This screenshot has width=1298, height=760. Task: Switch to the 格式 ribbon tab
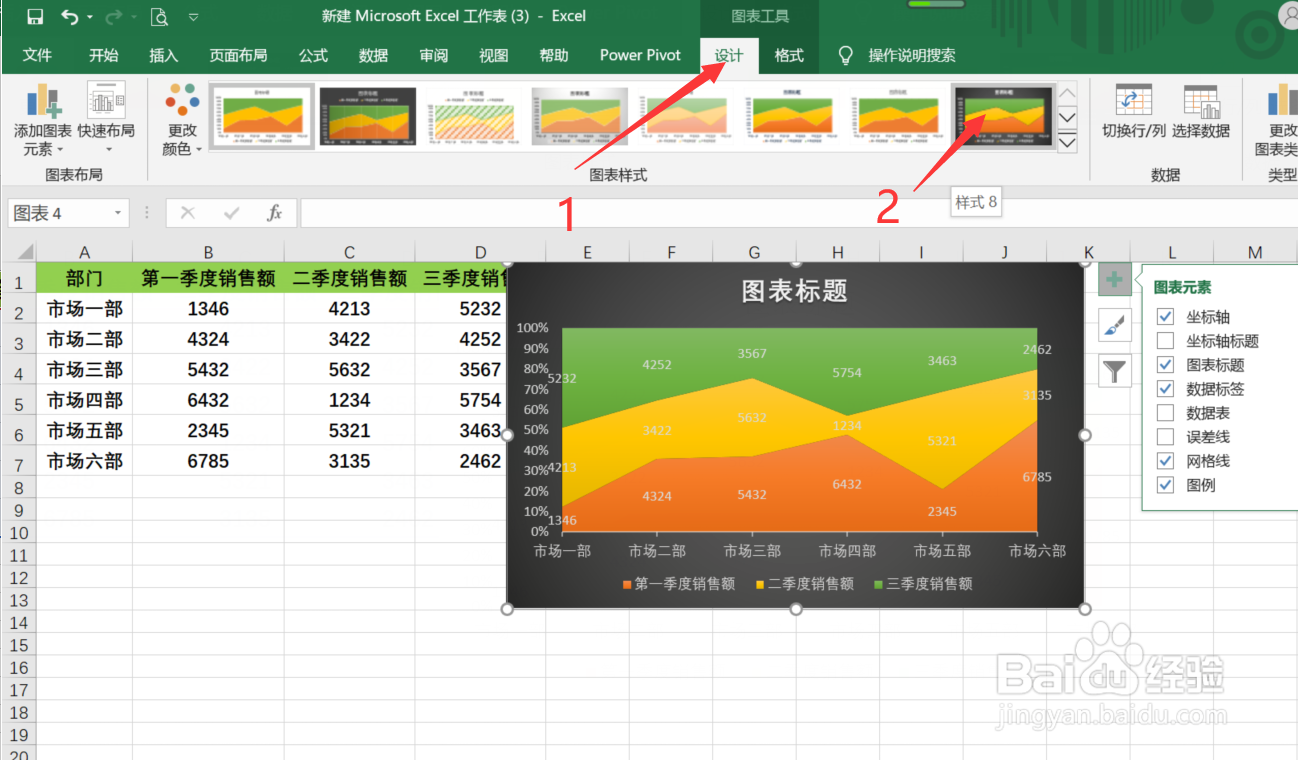pyautogui.click(x=789, y=56)
